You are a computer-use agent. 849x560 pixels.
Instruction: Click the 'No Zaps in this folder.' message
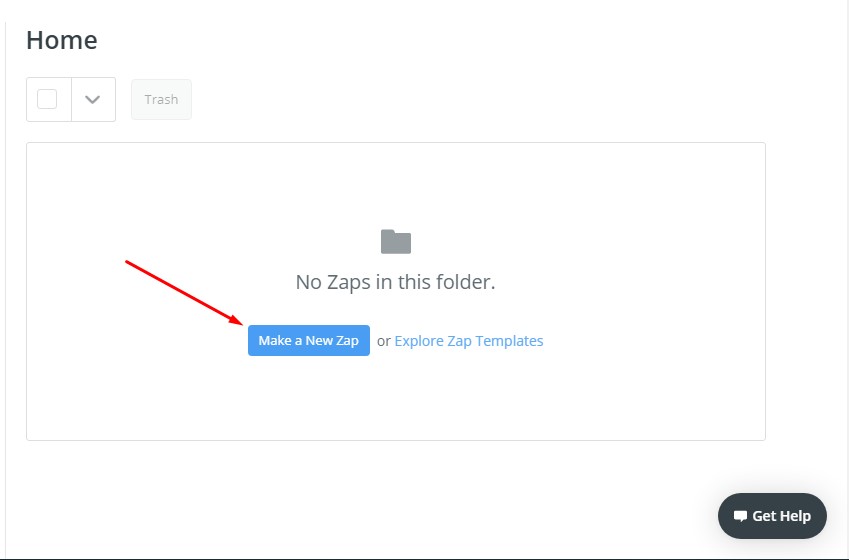[395, 282]
